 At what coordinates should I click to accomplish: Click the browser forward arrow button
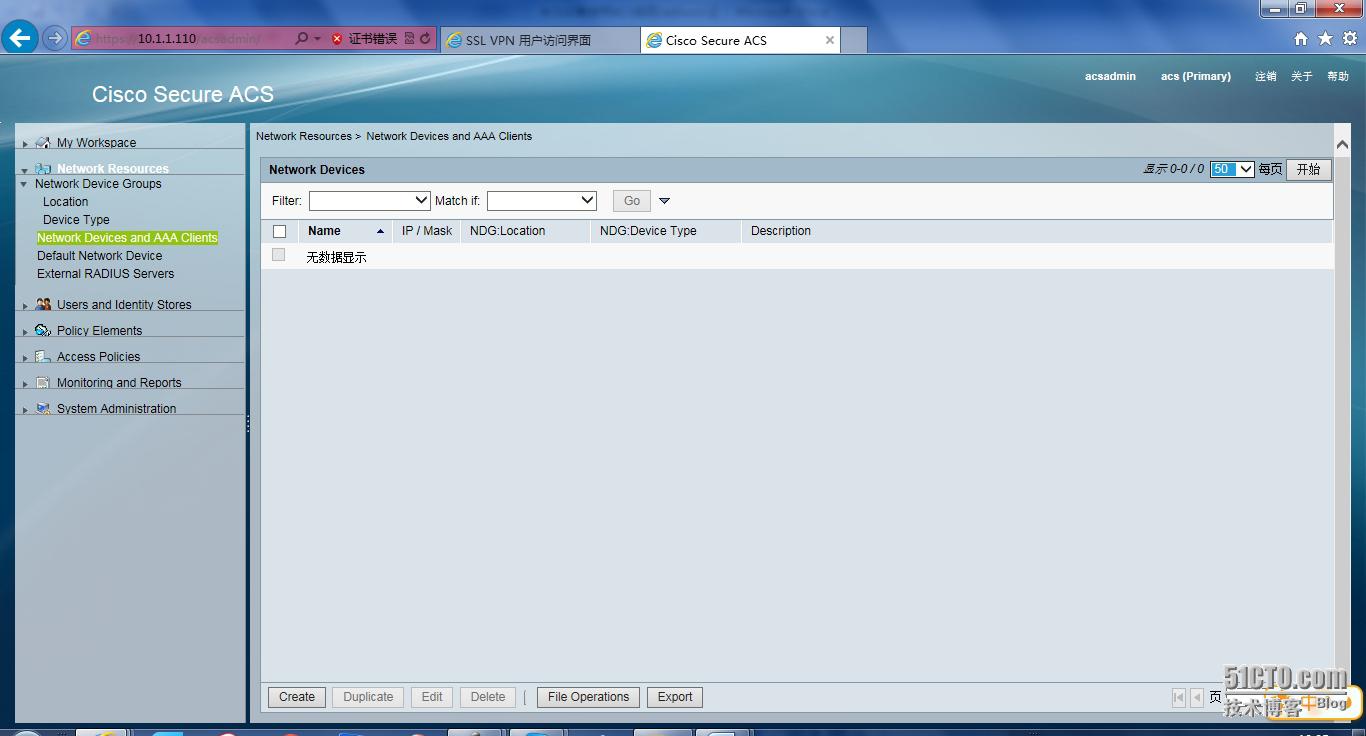(55, 38)
